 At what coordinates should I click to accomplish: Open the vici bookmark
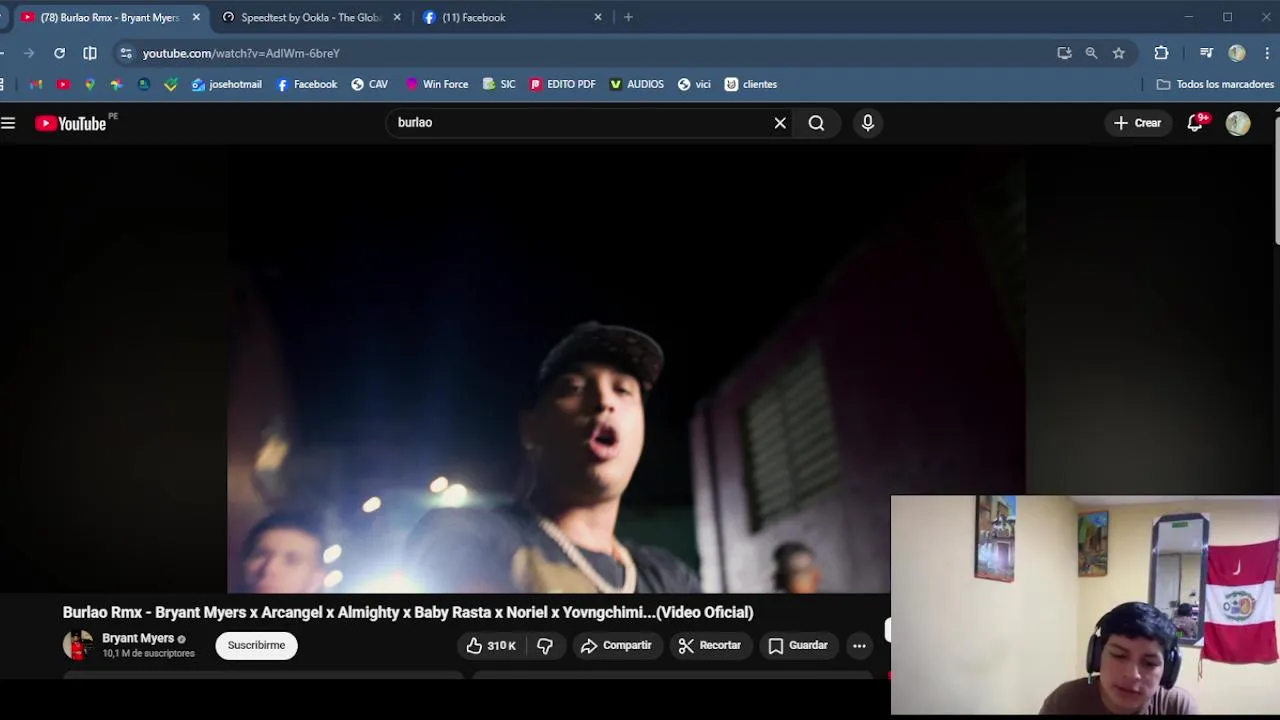[x=695, y=84]
